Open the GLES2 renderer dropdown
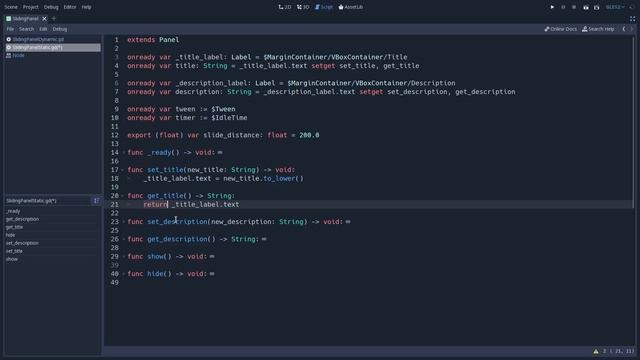Screen dimensions: 640x360 click(615, 7)
